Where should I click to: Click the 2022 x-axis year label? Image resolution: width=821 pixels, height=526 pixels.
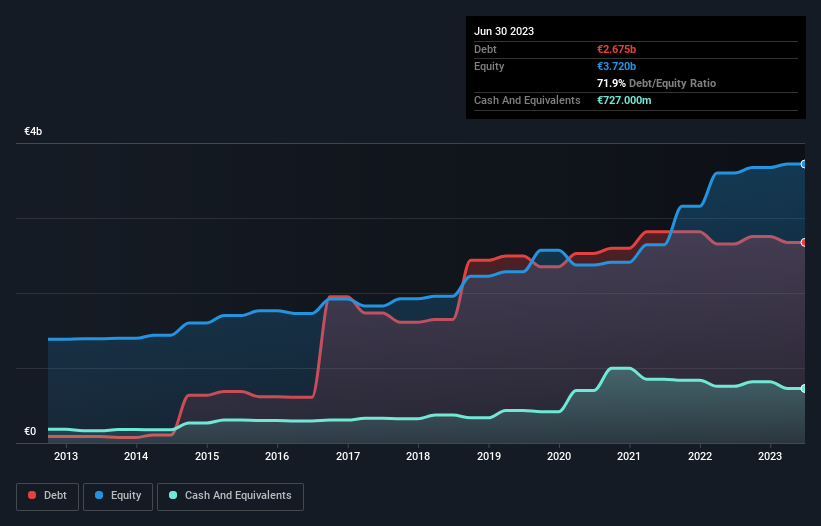click(700, 456)
